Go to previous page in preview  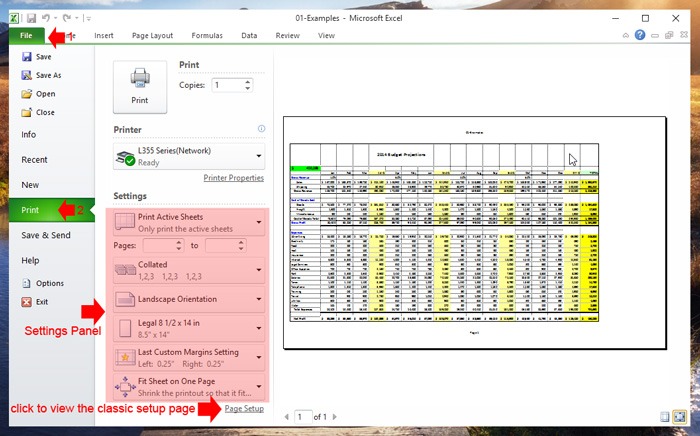[287, 417]
